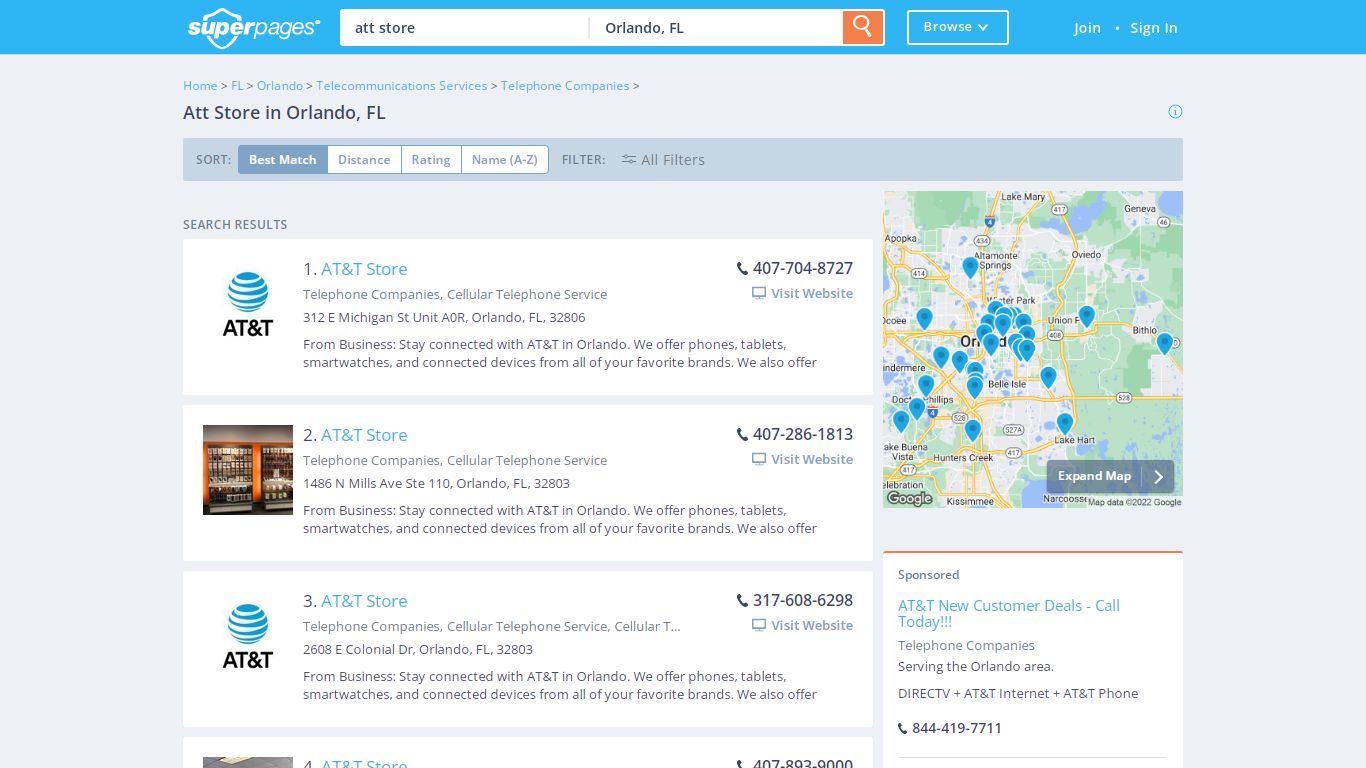Image resolution: width=1366 pixels, height=768 pixels.
Task: Click 'DIRECTV + AT&T Internet + AT&T Phone' text
Action: pos(1018,694)
